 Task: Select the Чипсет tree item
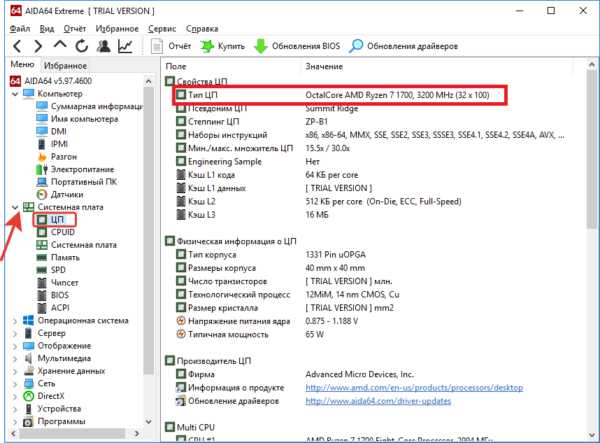[58, 283]
